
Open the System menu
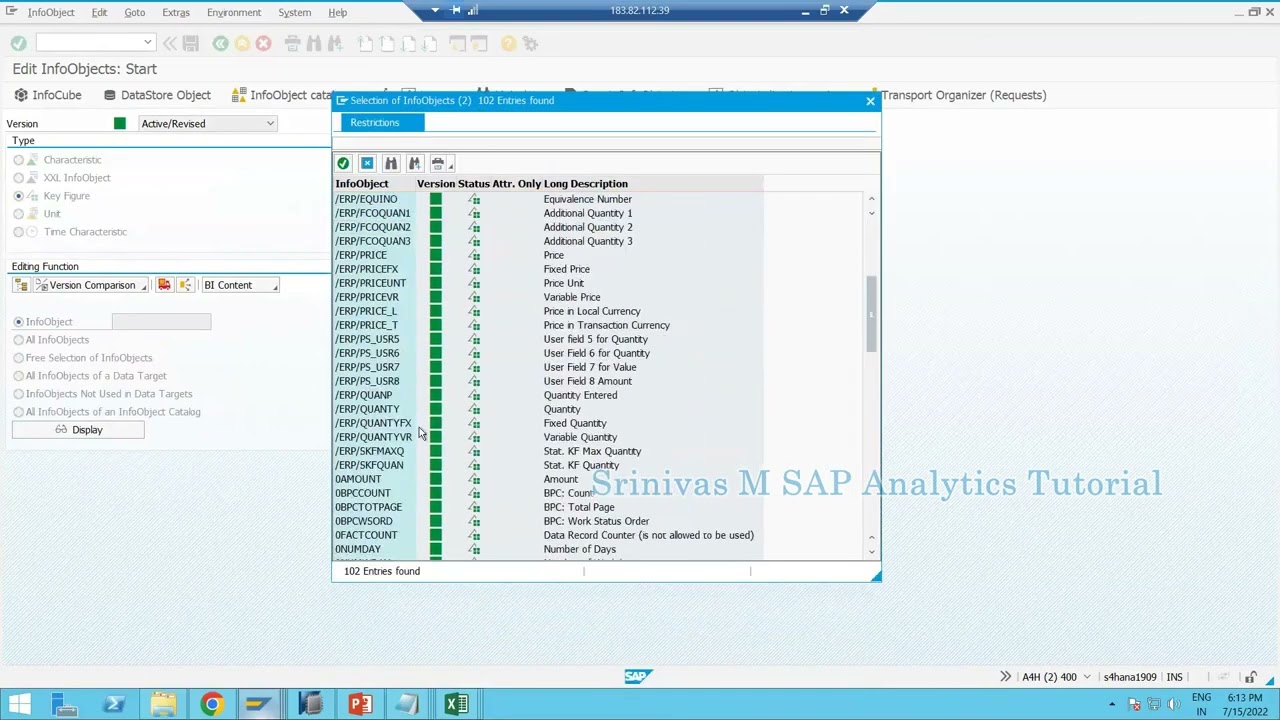pyautogui.click(x=294, y=12)
